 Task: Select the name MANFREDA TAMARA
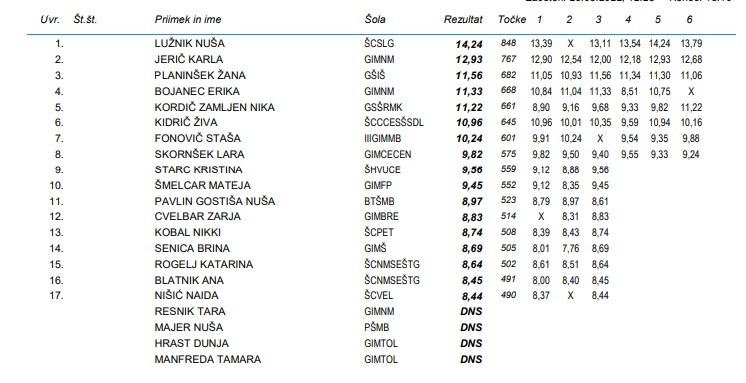tap(207, 359)
